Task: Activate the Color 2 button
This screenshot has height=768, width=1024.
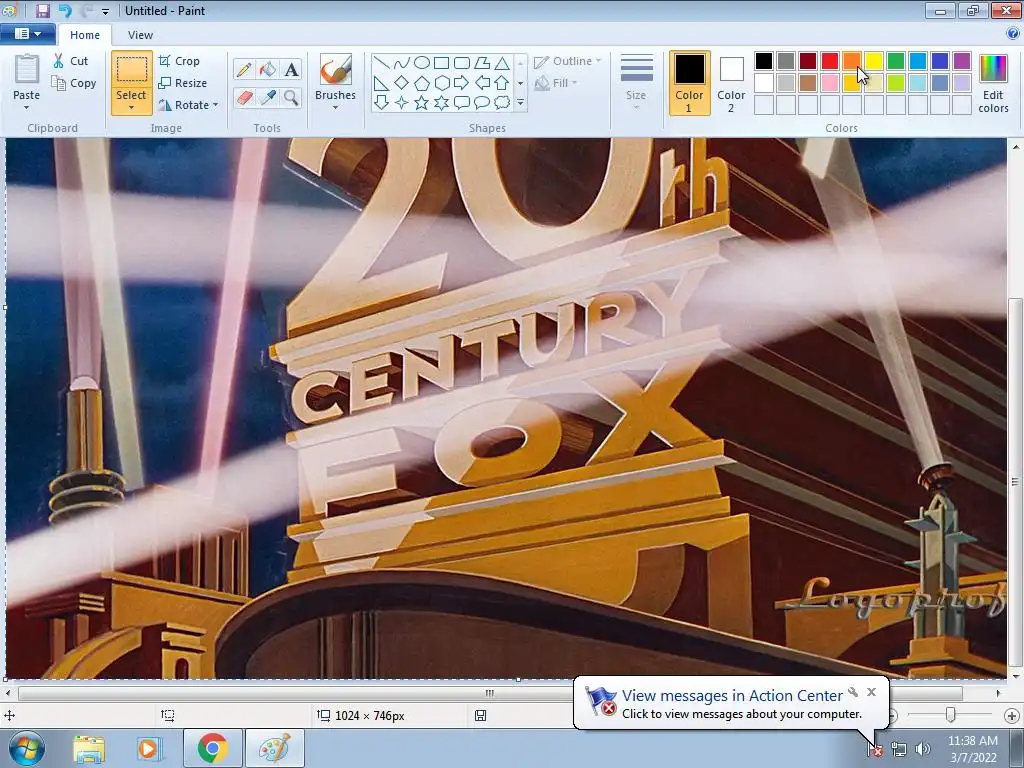Action: (x=731, y=83)
